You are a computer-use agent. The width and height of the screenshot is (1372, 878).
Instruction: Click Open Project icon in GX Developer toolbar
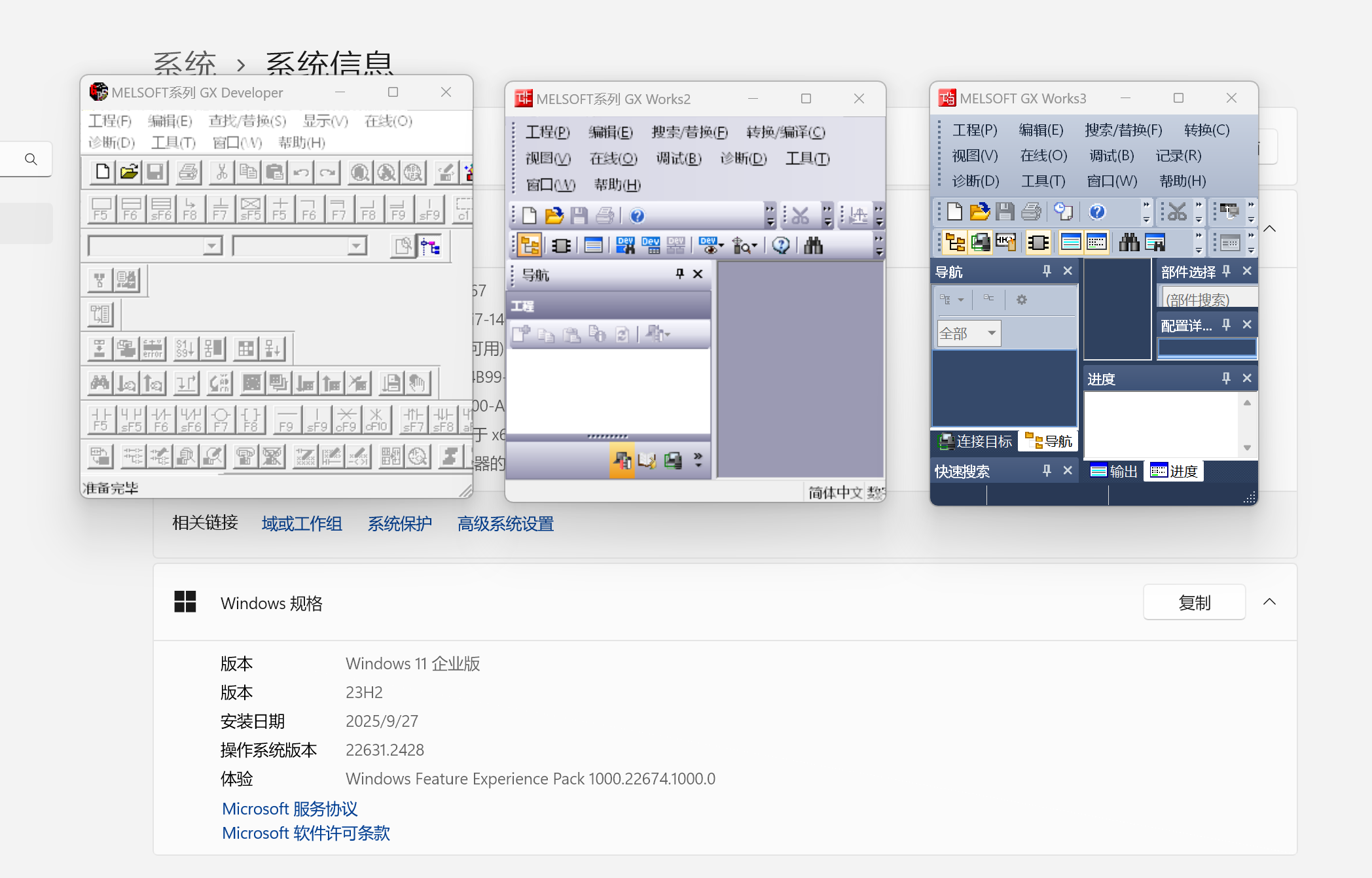click(129, 172)
